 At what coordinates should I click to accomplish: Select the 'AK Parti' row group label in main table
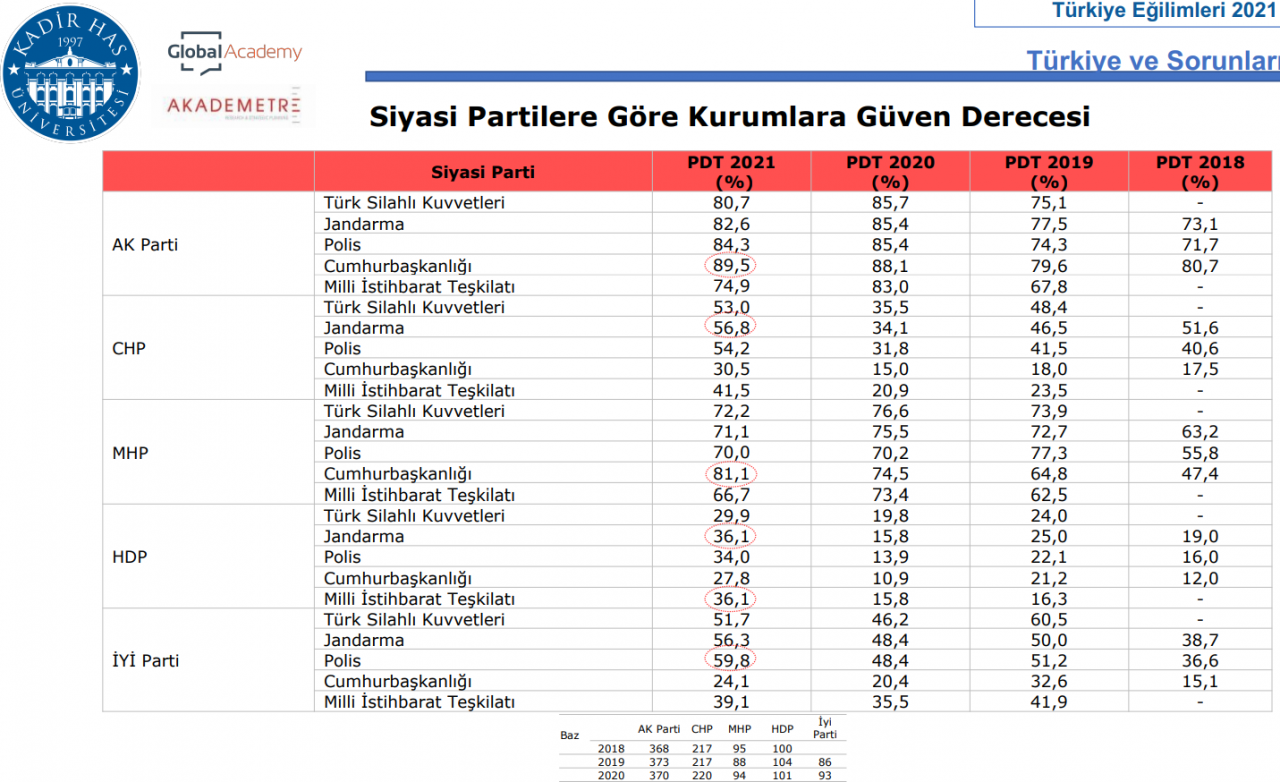(145, 245)
